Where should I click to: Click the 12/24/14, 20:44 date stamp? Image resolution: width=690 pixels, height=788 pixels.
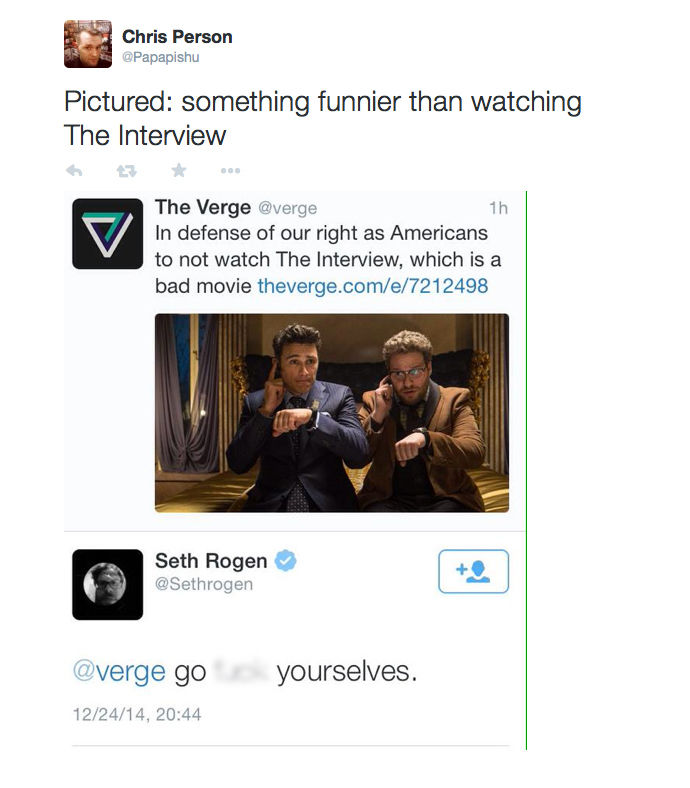tap(137, 714)
